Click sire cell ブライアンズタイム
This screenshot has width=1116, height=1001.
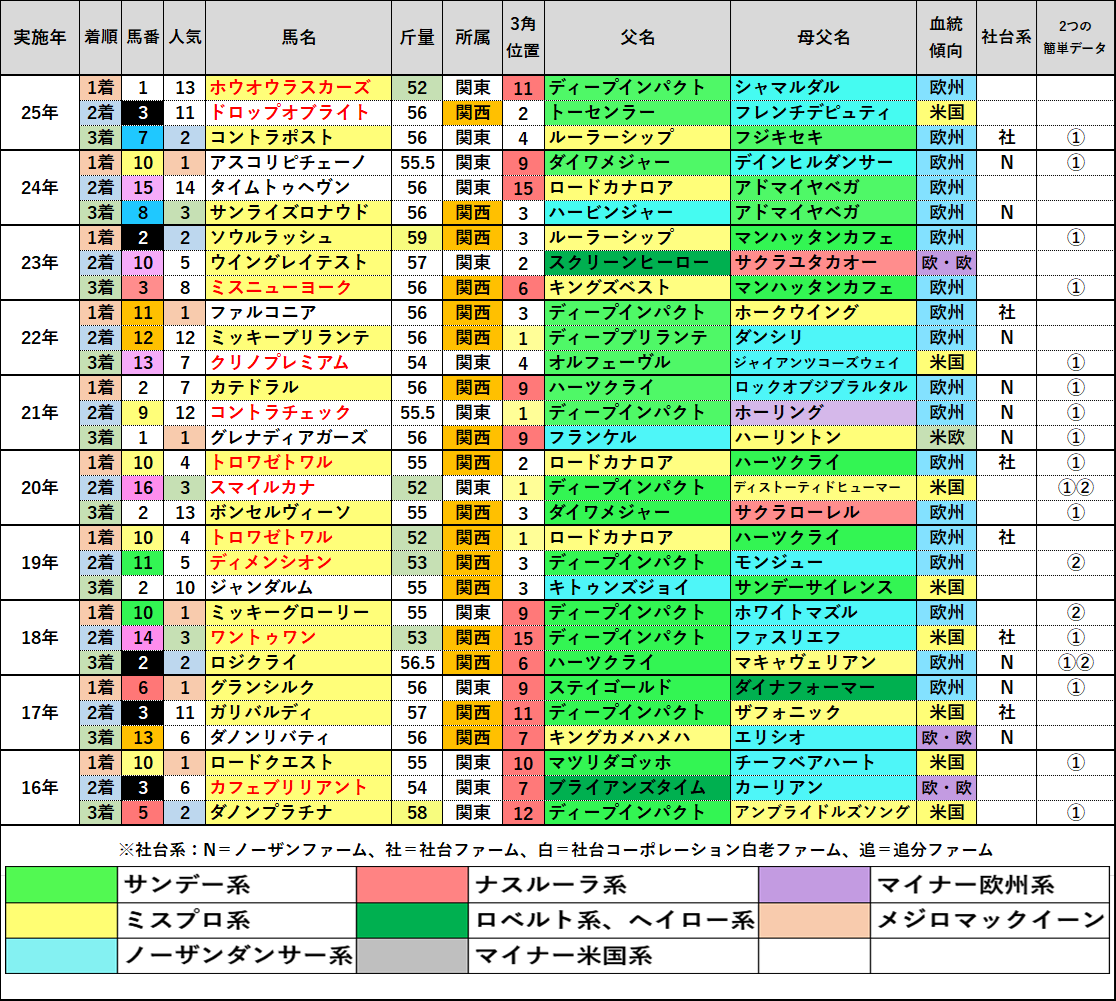click(638, 787)
